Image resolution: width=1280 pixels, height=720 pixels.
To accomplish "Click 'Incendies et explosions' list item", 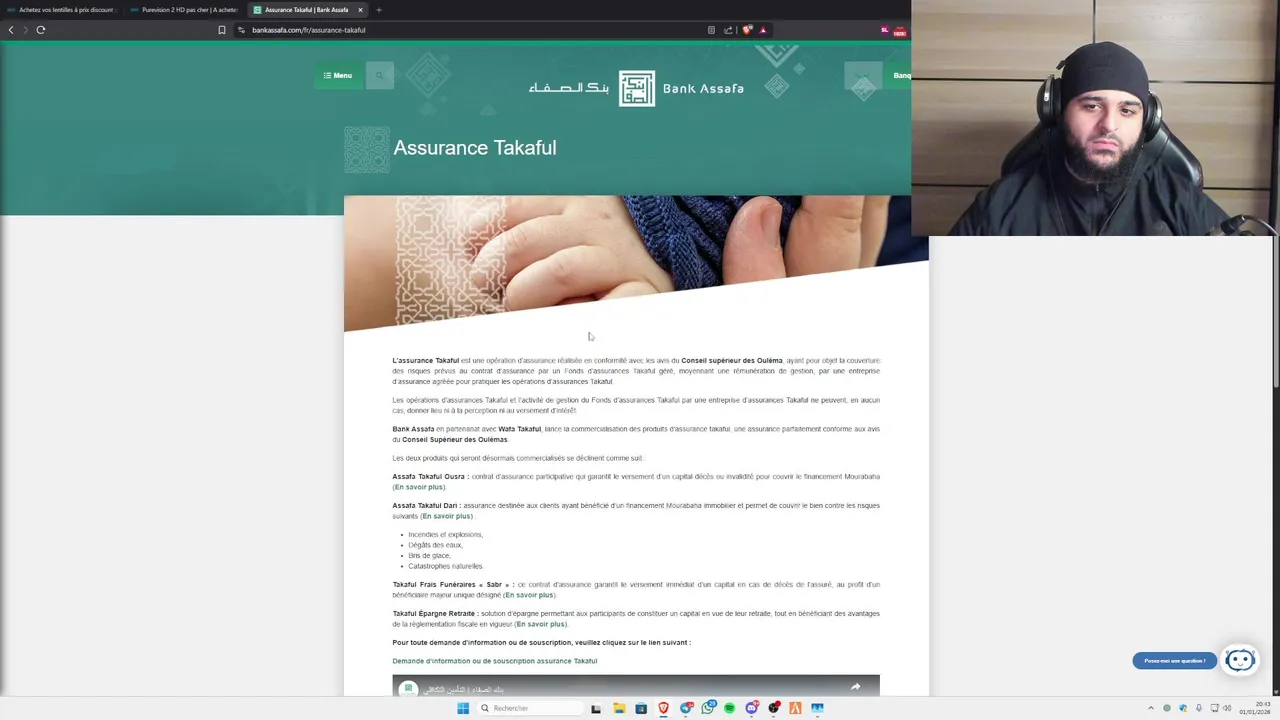I will point(445,535).
